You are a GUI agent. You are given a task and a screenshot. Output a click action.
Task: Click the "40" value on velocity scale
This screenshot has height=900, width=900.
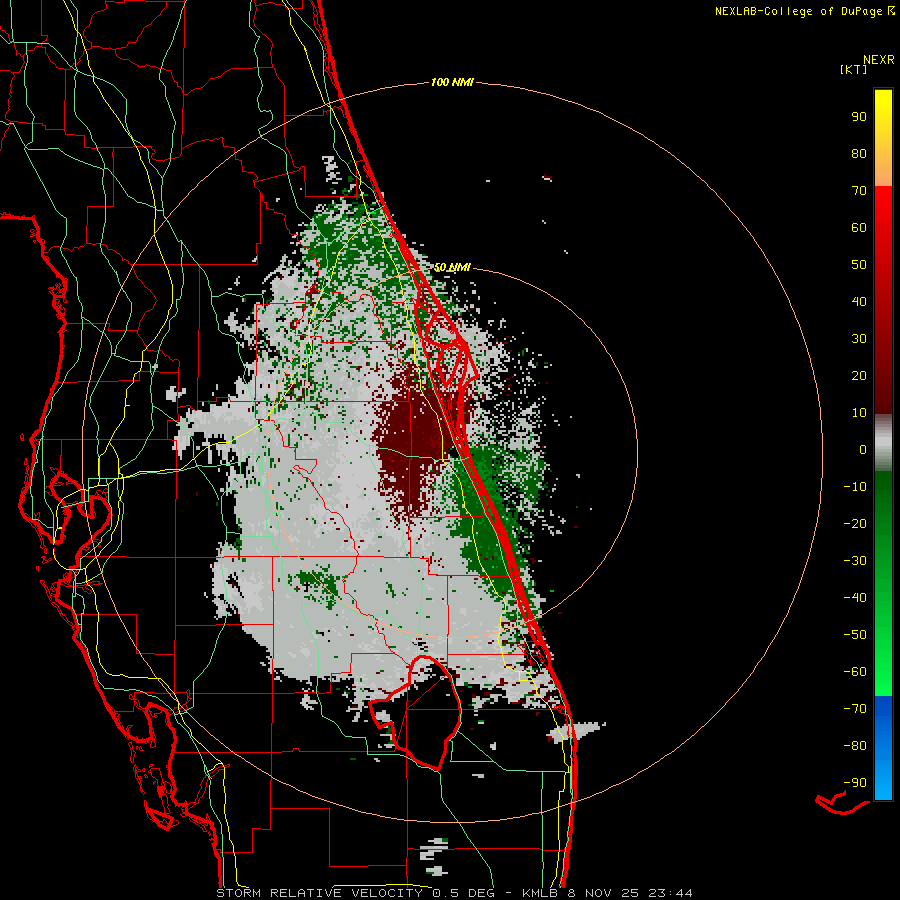click(859, 301)
